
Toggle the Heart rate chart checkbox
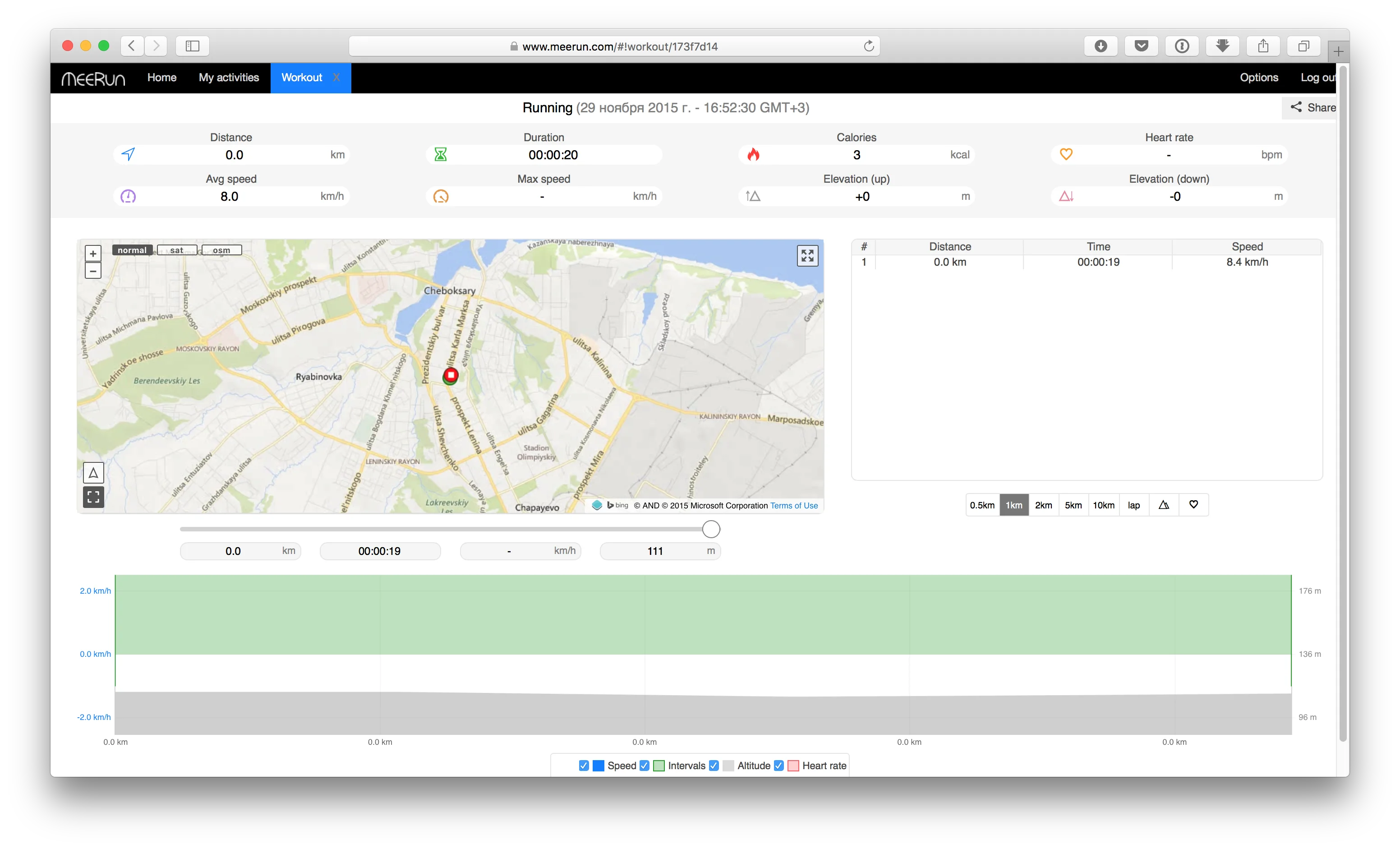point(779,766)
